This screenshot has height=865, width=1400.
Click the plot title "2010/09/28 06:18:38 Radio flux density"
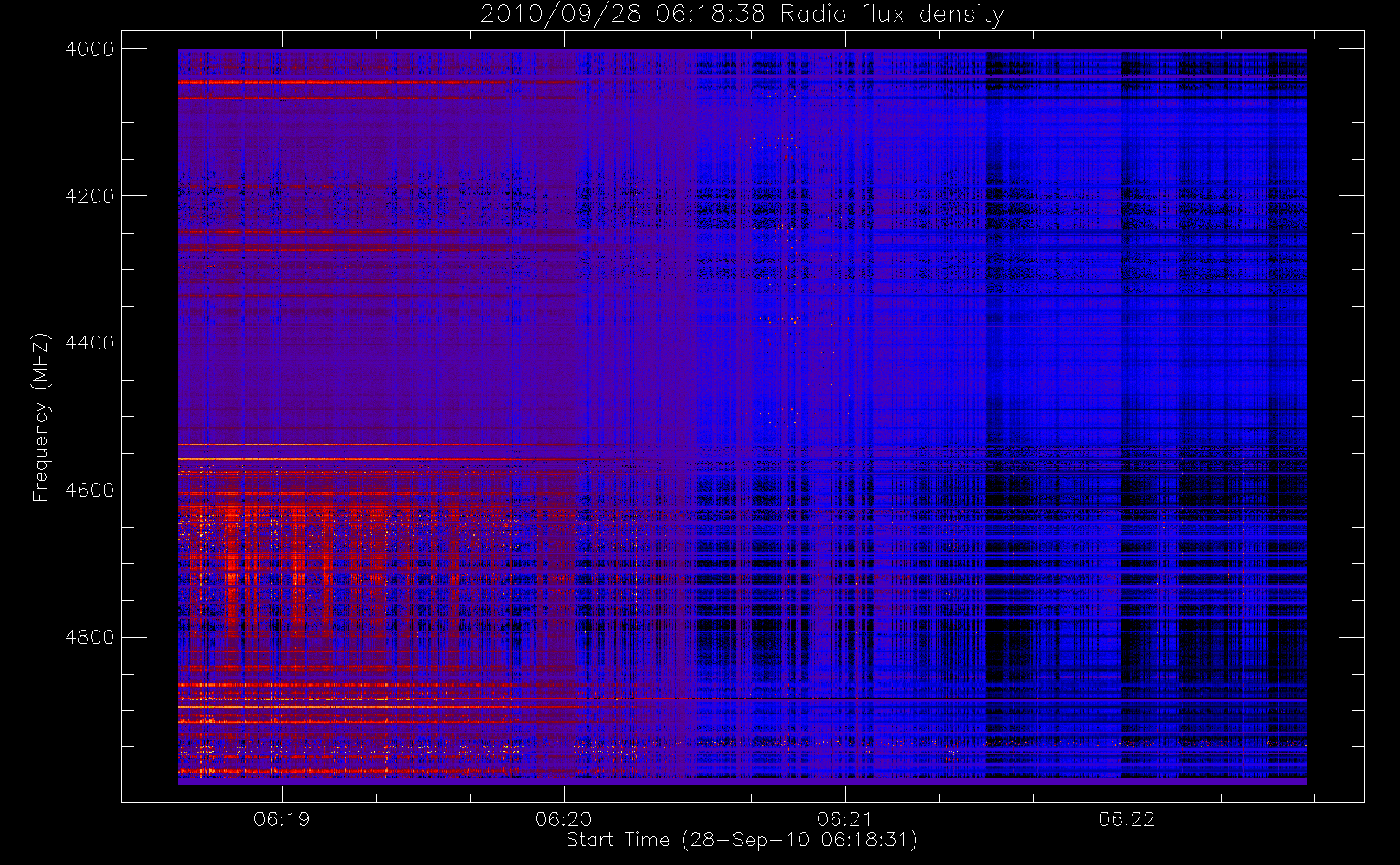coord(742,15)
